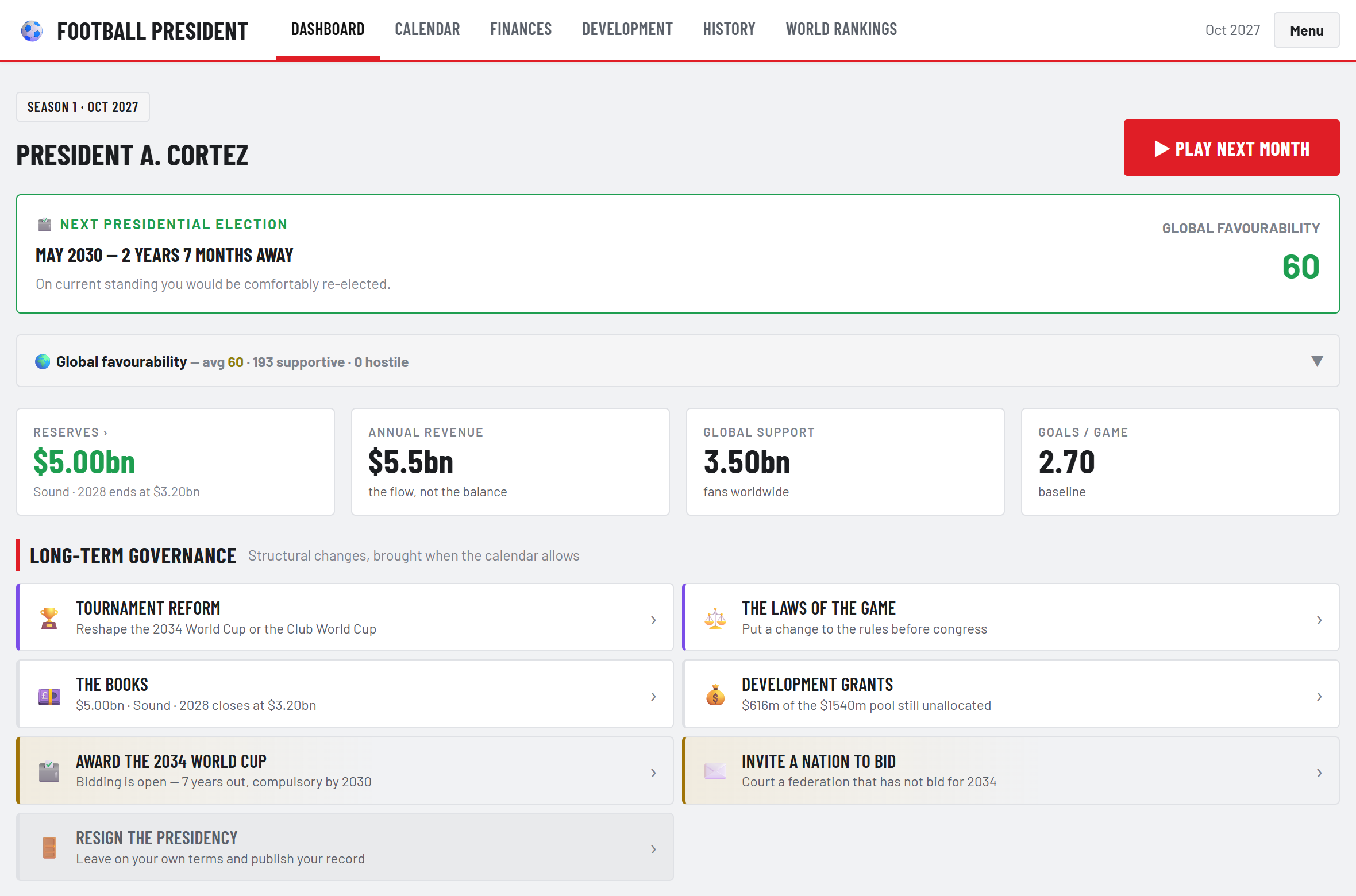Click 'fans worldwide' caption
Viewport: 1356px width, 896px height.
[746, 492]
